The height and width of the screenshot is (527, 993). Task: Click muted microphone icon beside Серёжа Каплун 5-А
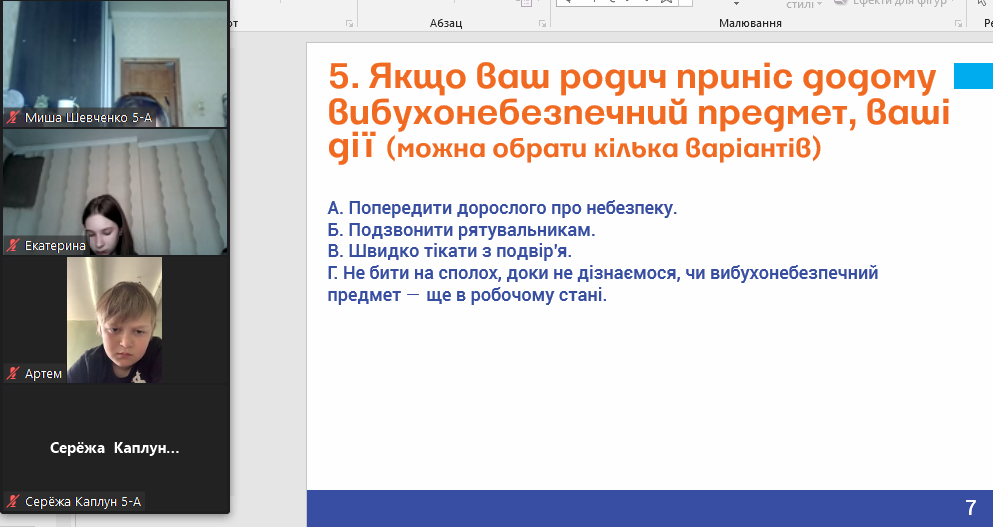[13, 502]
